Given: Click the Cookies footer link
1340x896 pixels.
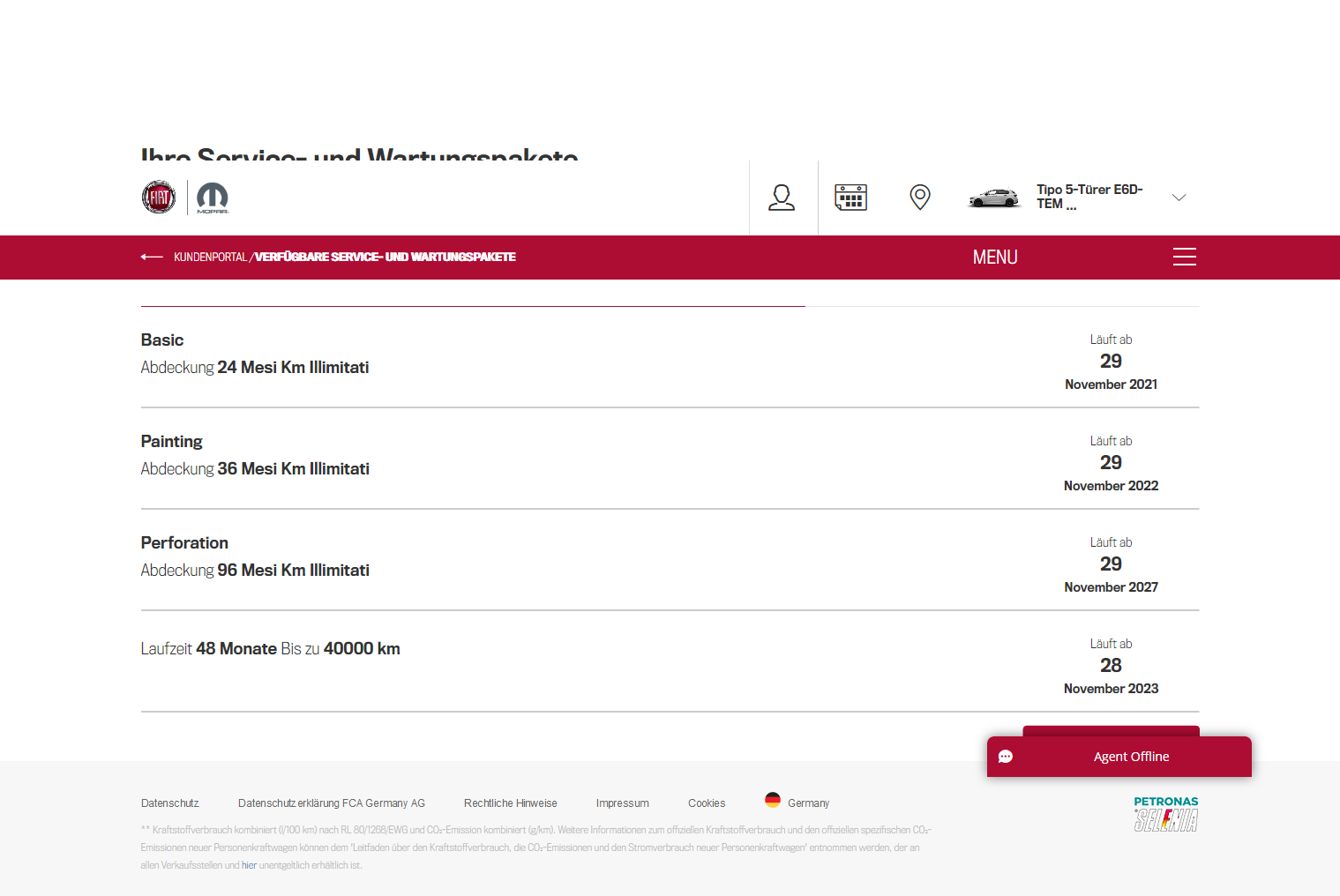Looking at the screenshot, I should coord(707,803).
